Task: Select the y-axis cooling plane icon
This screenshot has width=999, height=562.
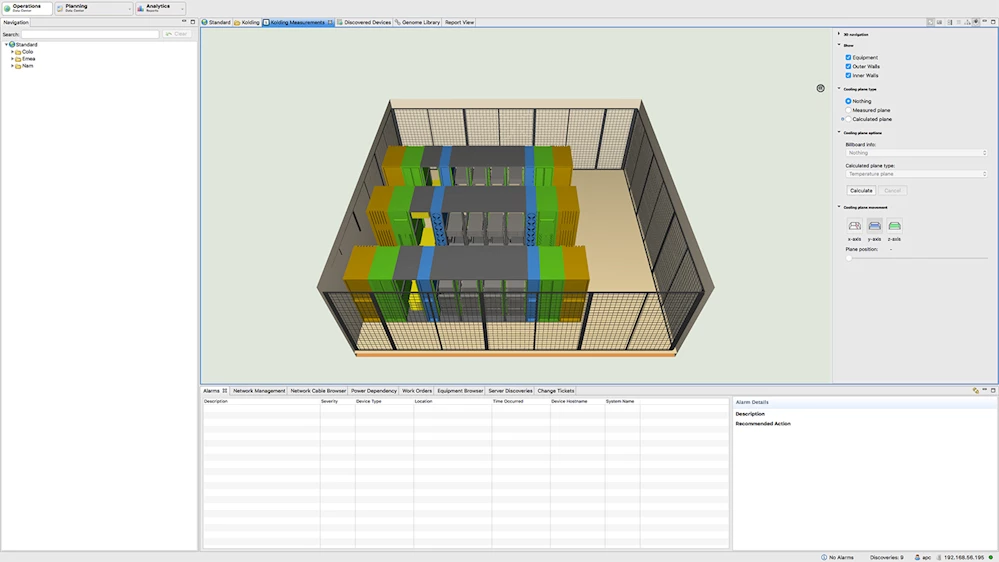Action: tap(874, 226)
